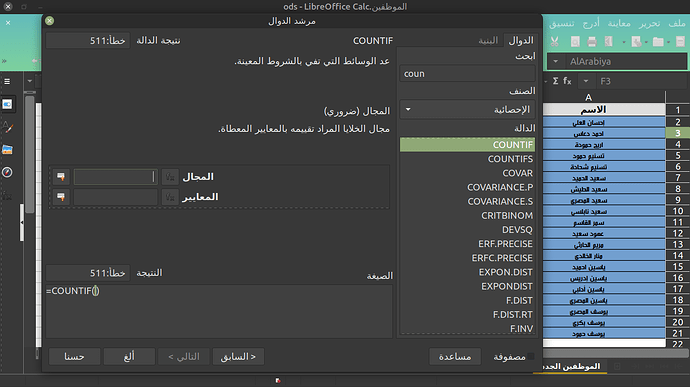
Task: Click the Print Preview icon in Calc toolbar
Action: point(575,41)
